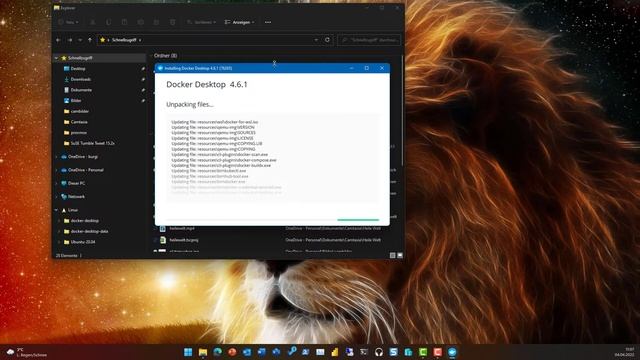The image size is (640, 360).
Task: Open the Sortieren dropdown in Explorer
Action: click(x=201, y=22)
